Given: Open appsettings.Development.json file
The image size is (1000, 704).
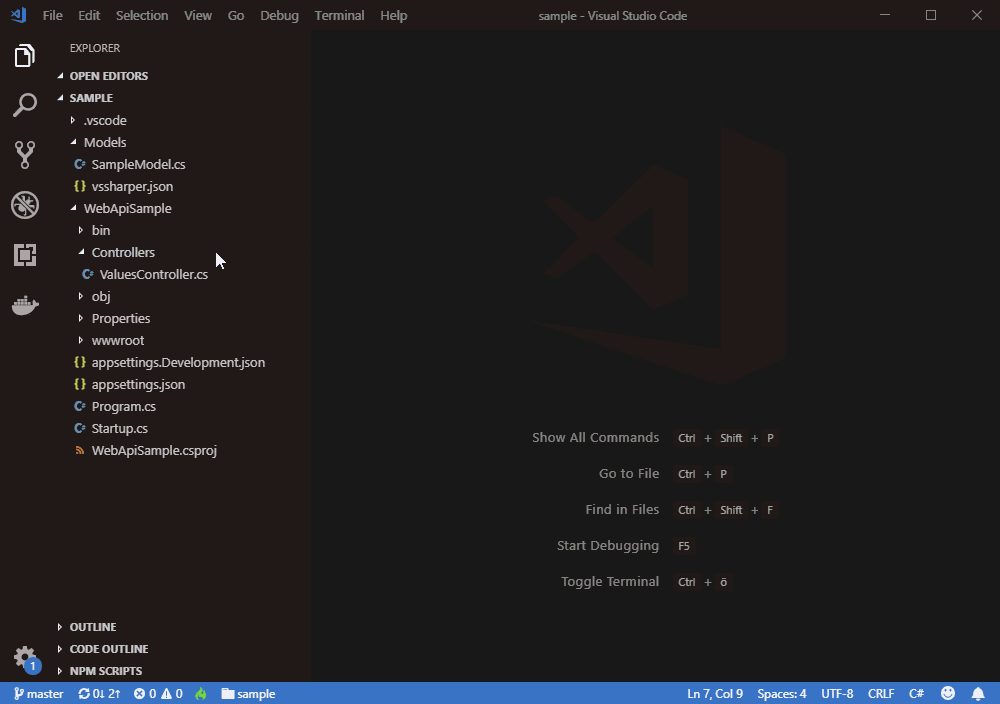Looking at the screenshot, I should (x=178, y=362).
